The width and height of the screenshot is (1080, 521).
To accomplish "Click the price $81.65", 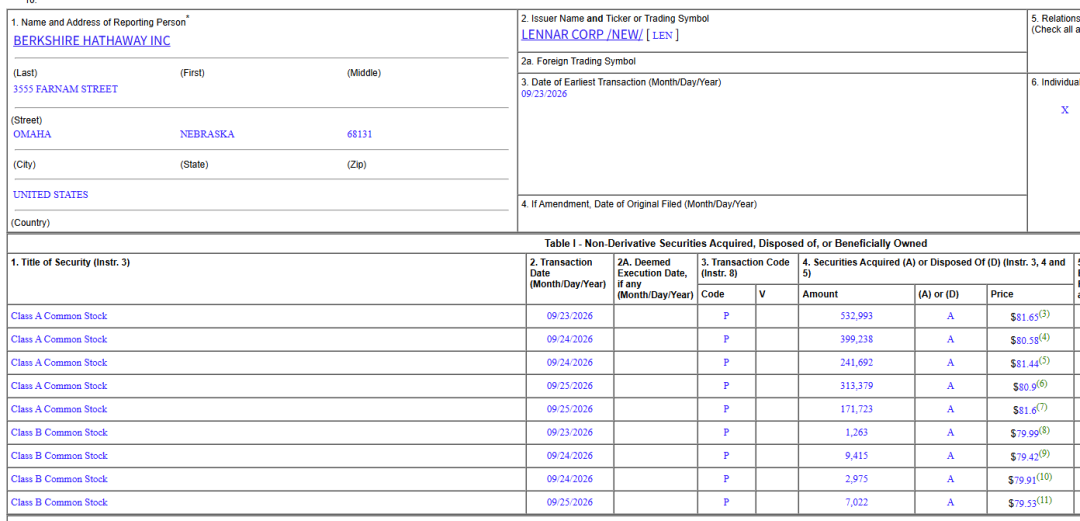I will pos(1024,318).
